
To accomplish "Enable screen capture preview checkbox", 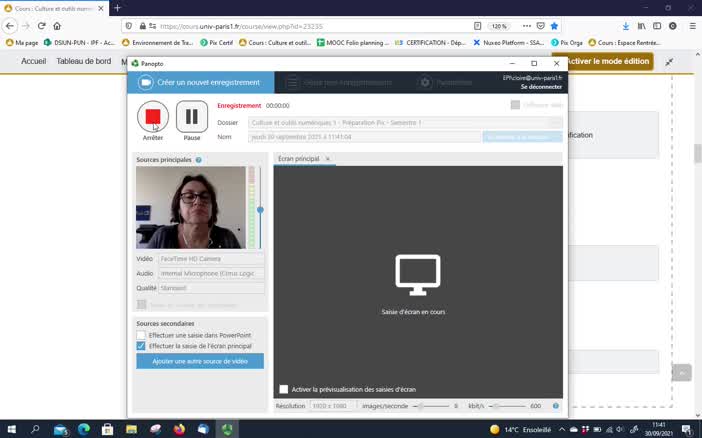I will point(284,389).
